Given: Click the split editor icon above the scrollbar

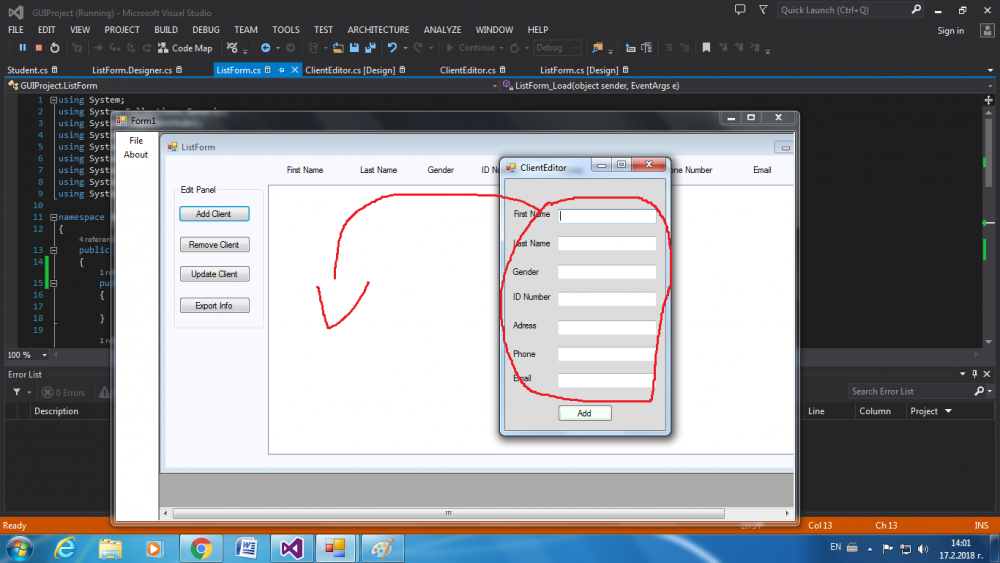Looking at the screenshot, I should pyautogui.click(x=989, y=100).
